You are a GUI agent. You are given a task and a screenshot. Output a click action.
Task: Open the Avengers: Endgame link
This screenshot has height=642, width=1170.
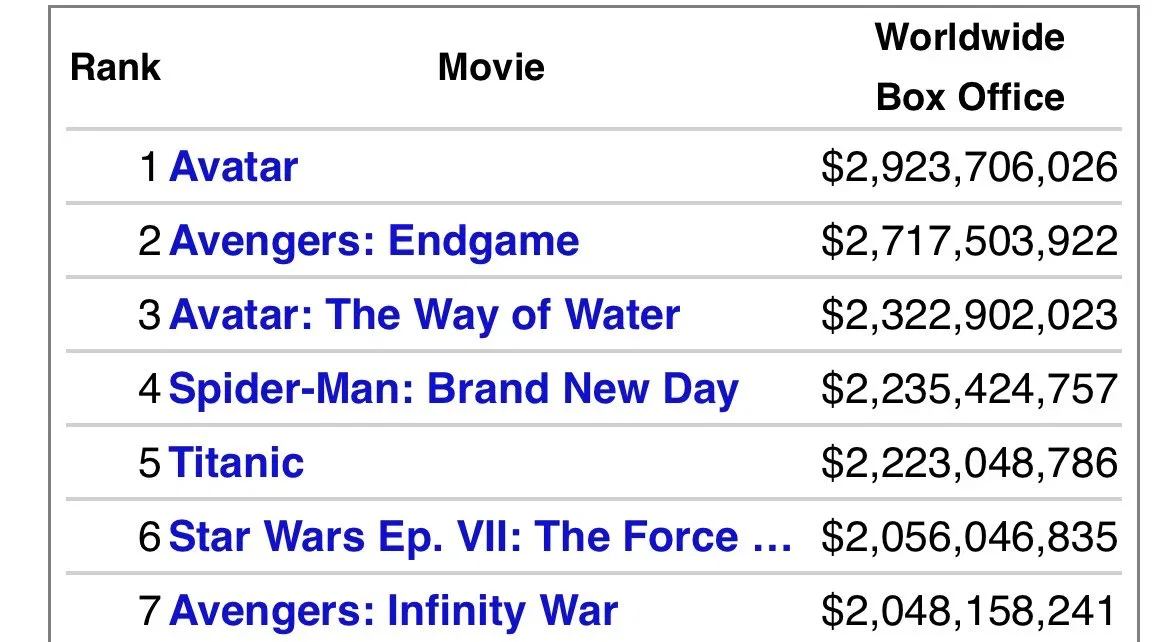click(374, 240)
